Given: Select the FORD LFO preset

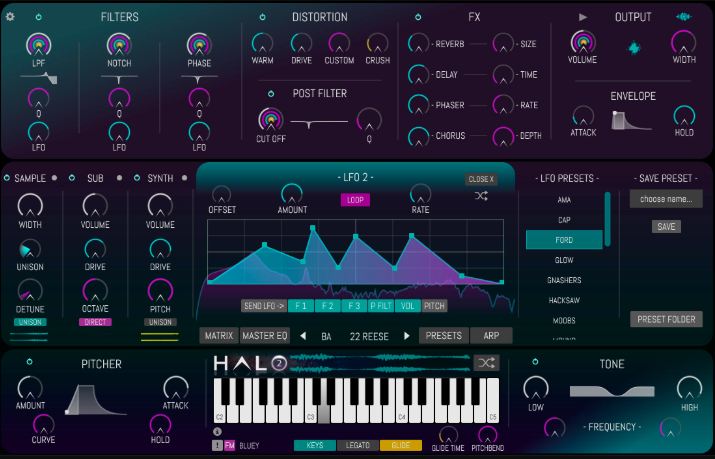Looking at the screenshot, I should [564, 240].
